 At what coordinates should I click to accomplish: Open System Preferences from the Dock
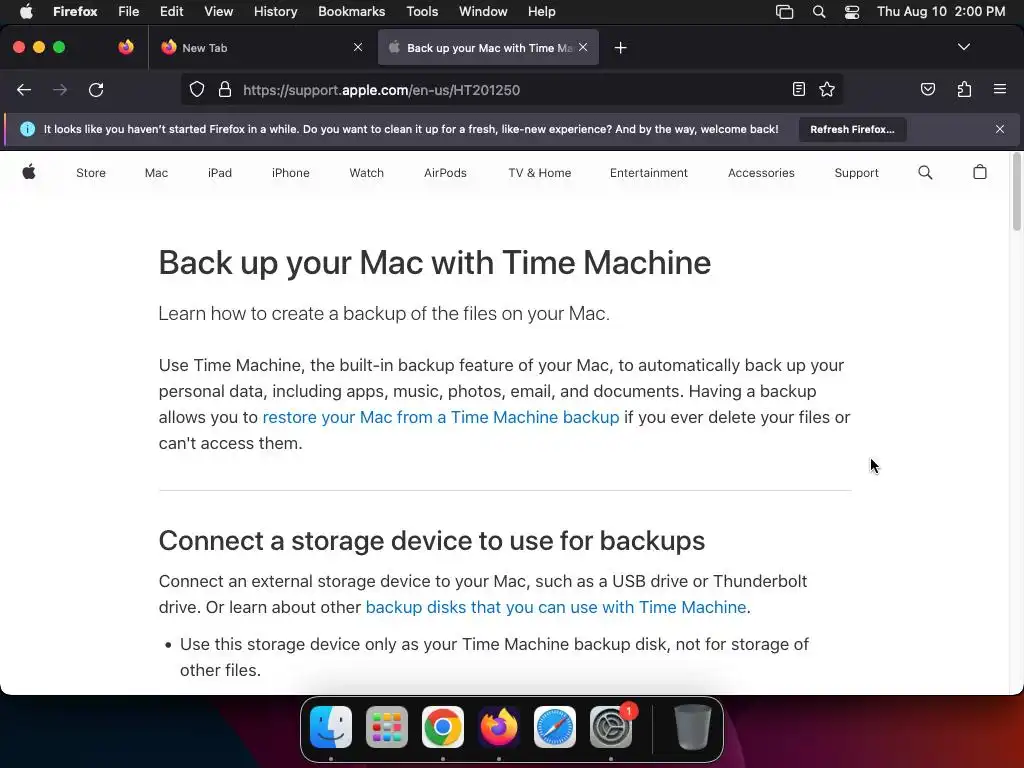pyautogui.click(x=611, y=727)
